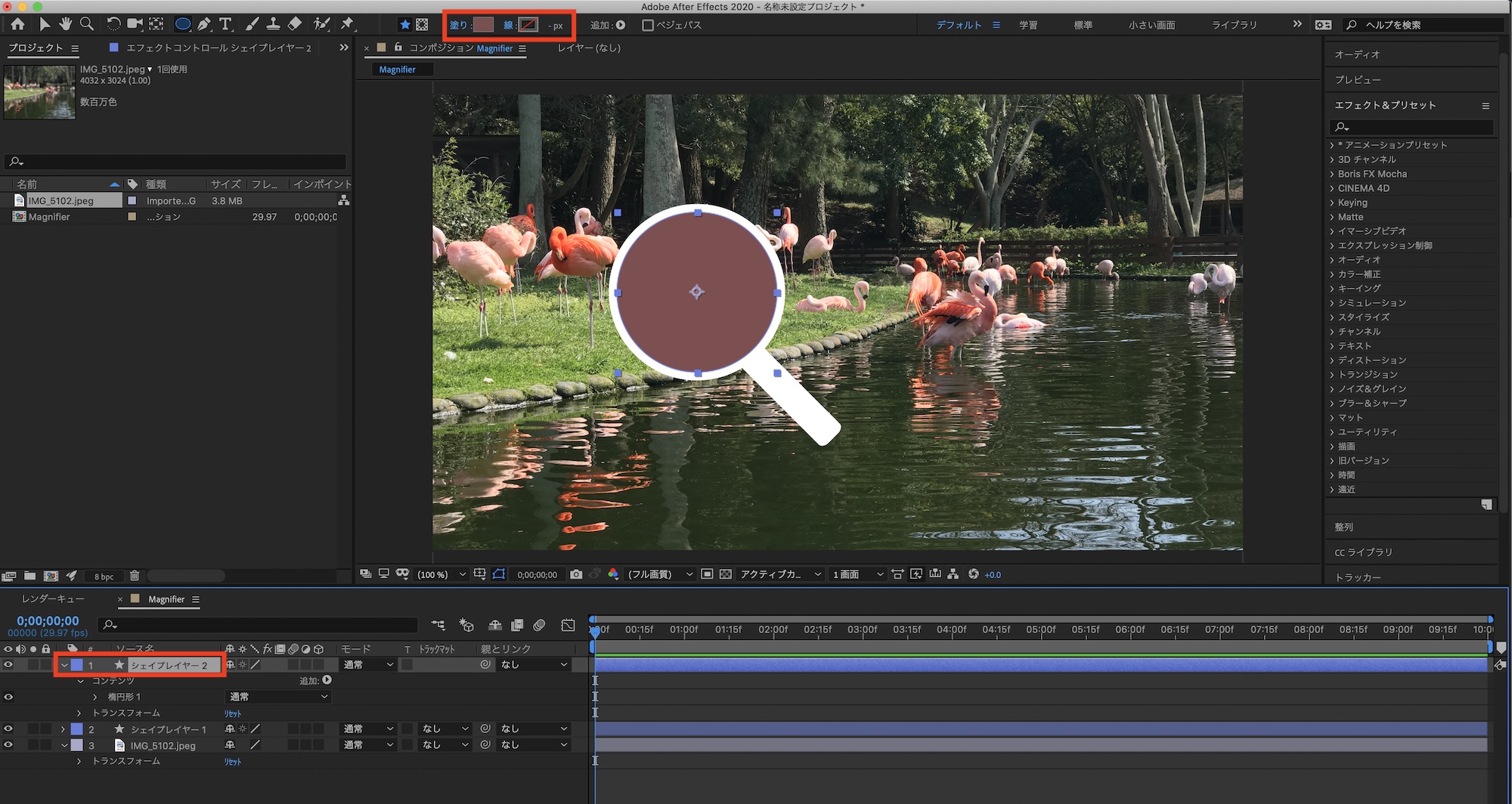Select the Puppet Pin tool
Image resolution: width=1512 pixels, height=804 pixels.
point(347,24)
